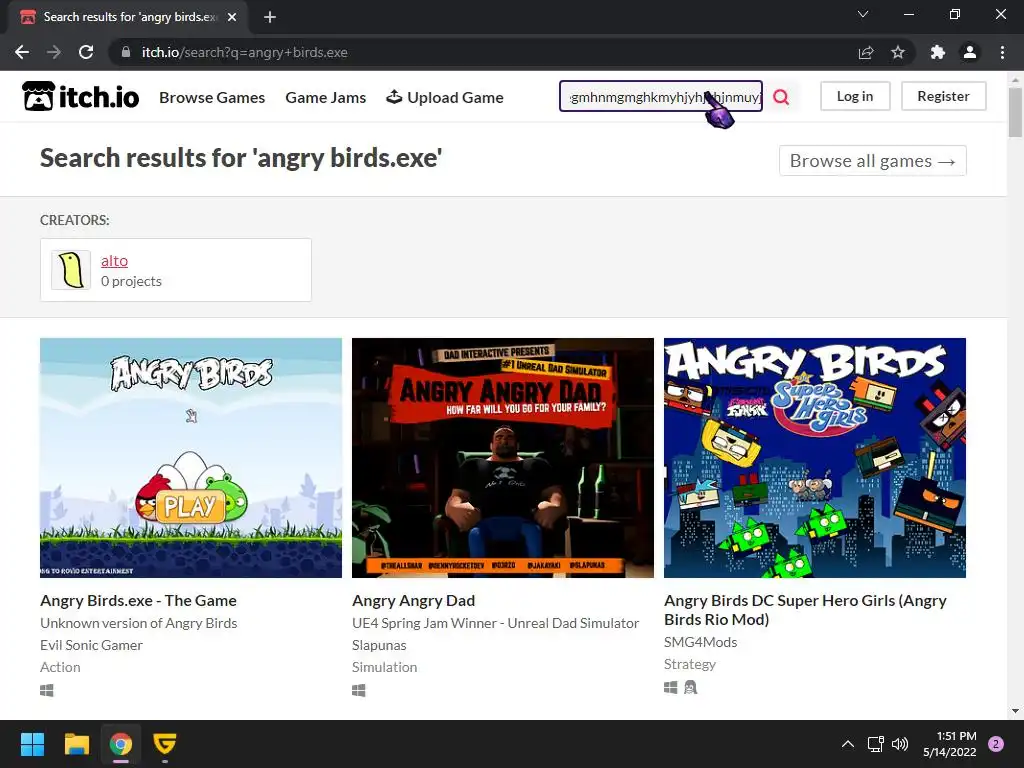Viewport: 1024px width, 768px height.
Task: Click the SMG4Mods author link
Action: click(701, 642)
